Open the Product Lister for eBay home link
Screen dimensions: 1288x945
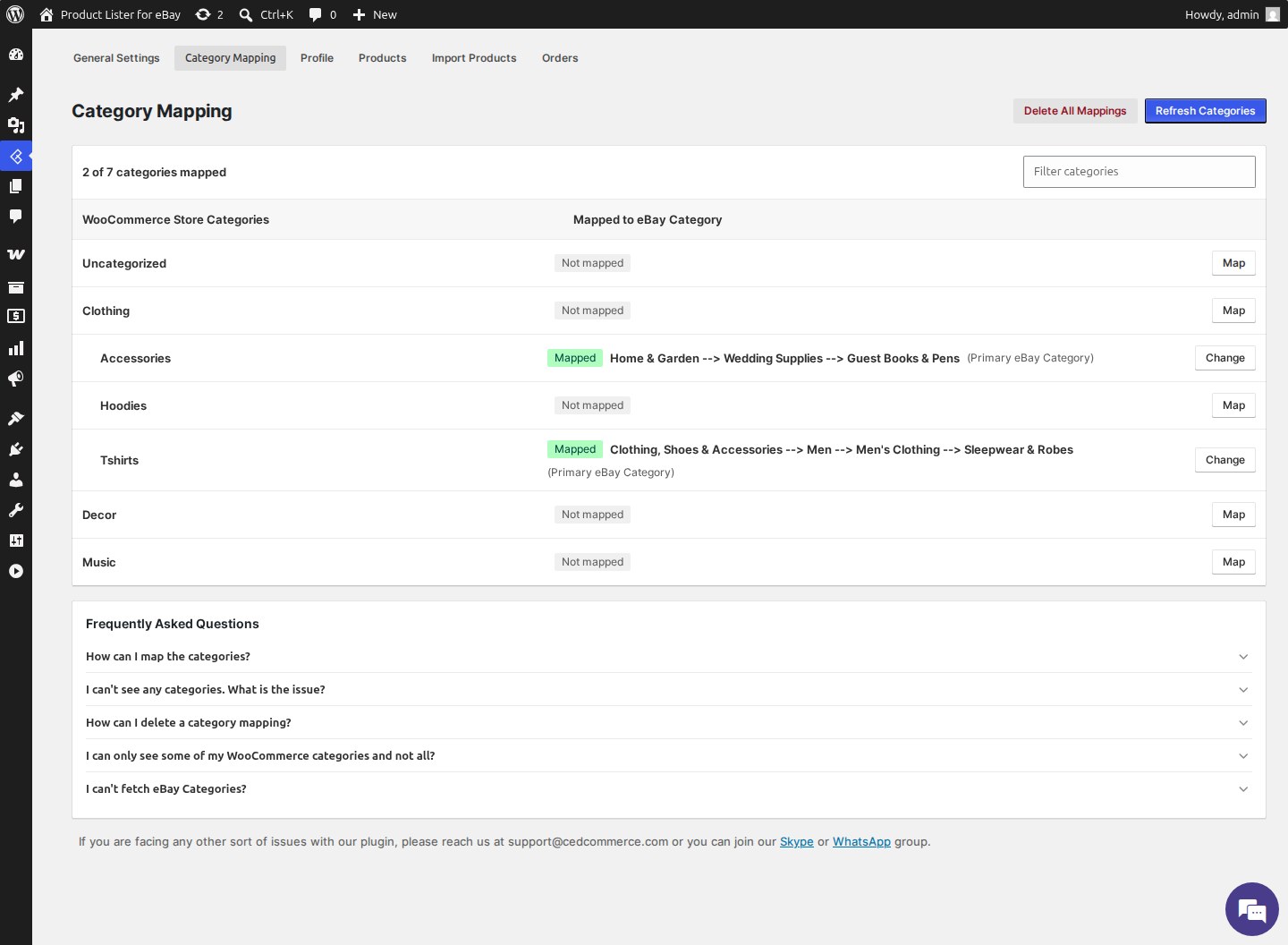(110, 14)
